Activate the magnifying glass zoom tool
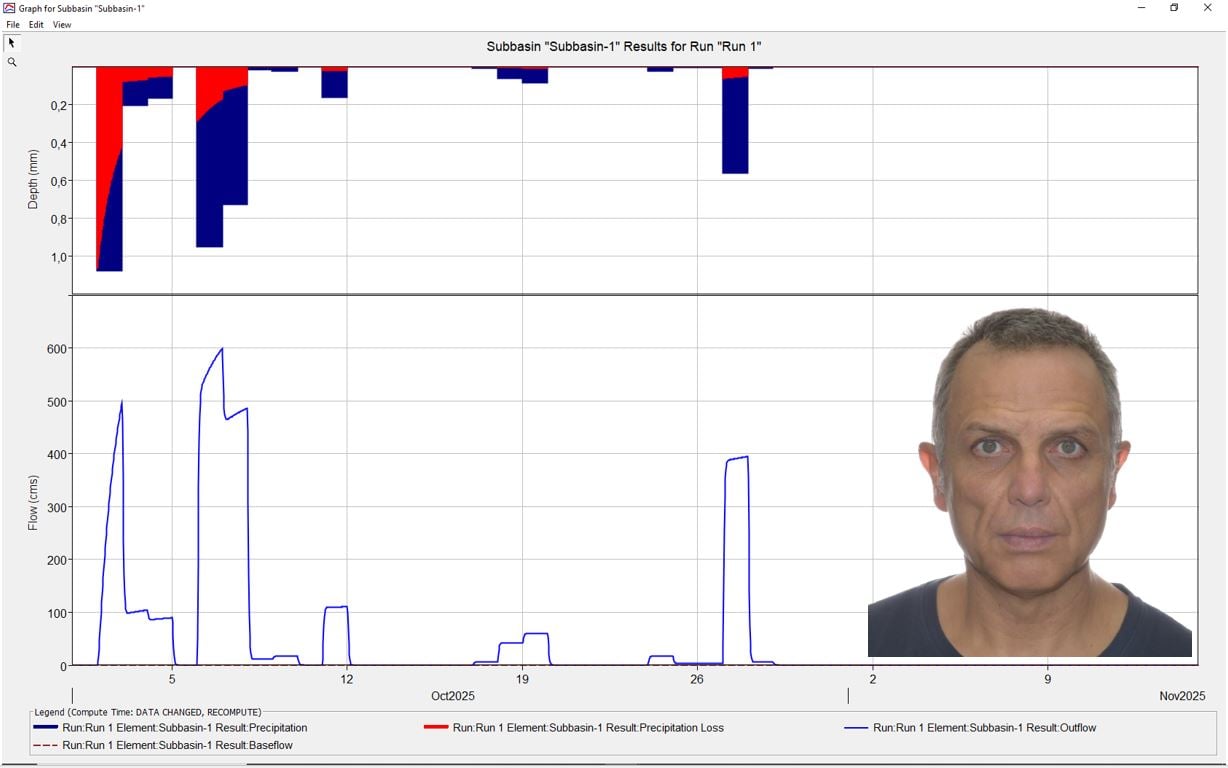This screenshot has width=1228, height=768. (12, 62)
